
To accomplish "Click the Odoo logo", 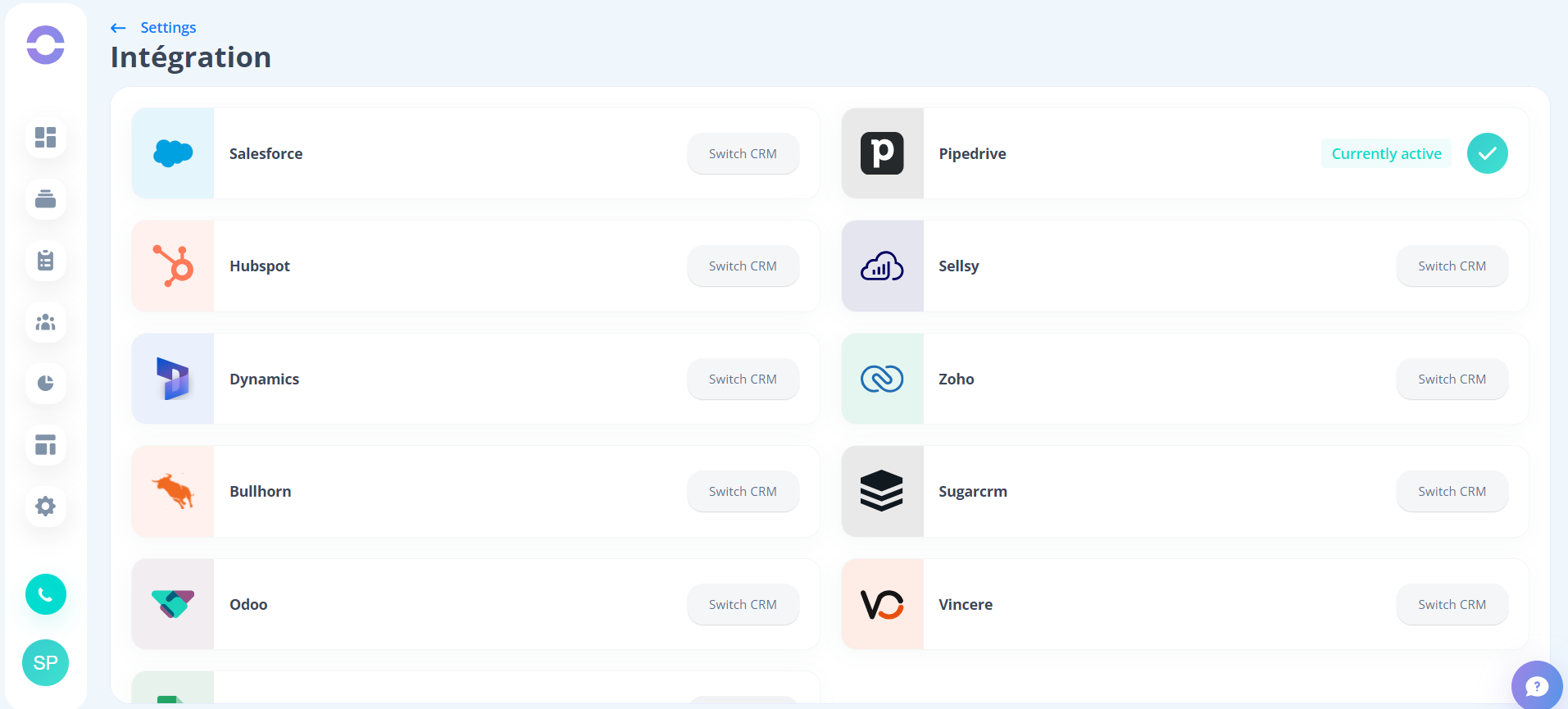I will tap(173, 604).
